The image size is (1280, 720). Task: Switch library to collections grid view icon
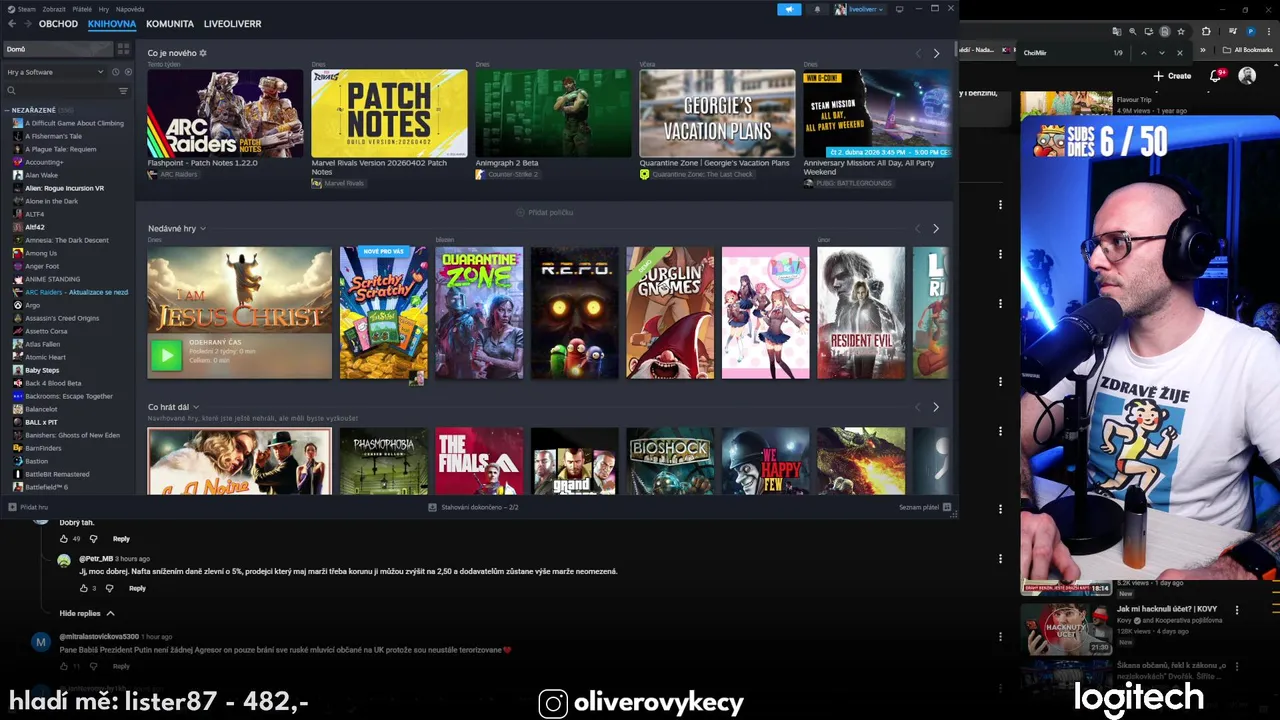click(x=123, y=49)
